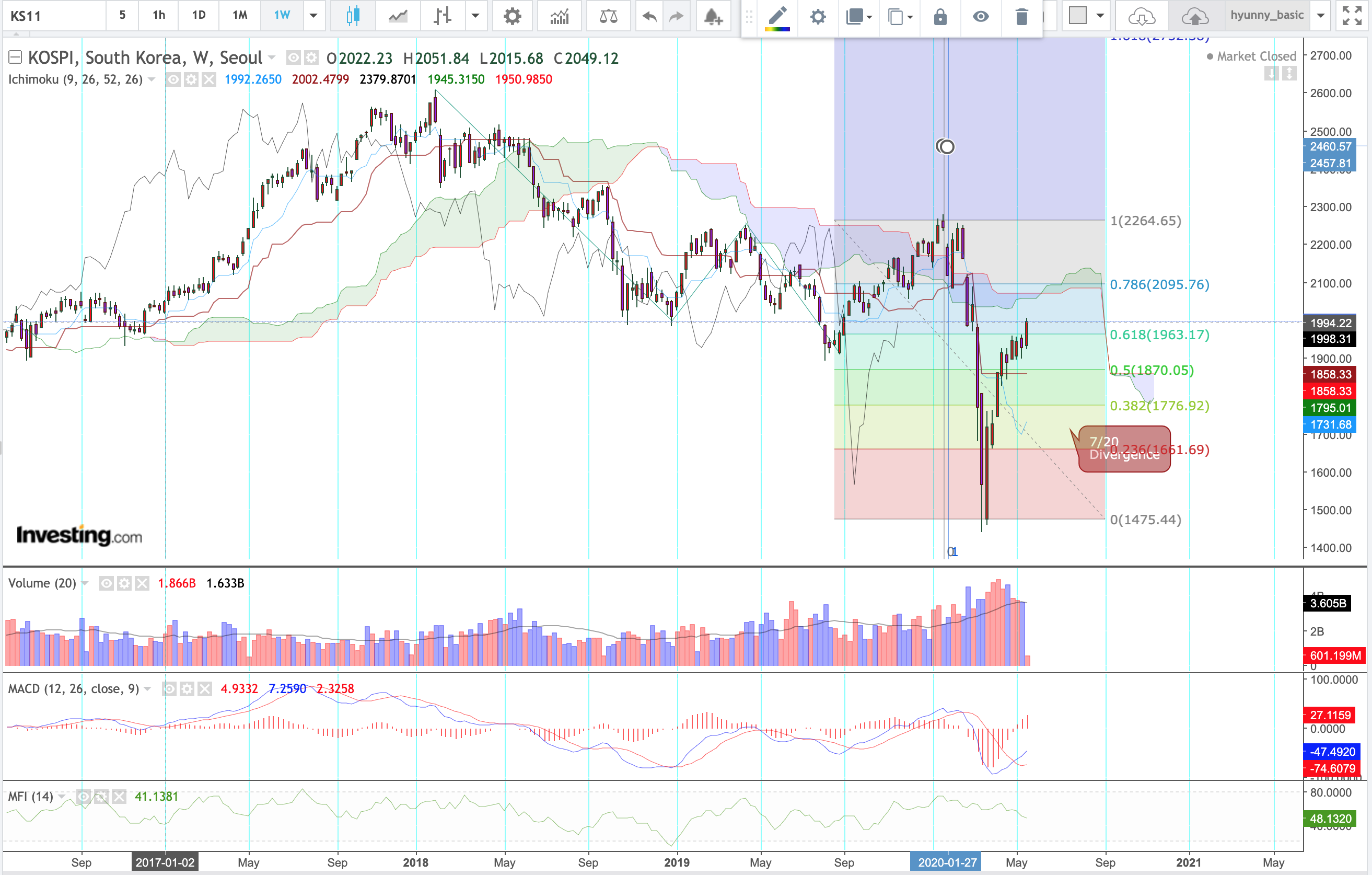Save chart layout to cloud

tap(1194, 17)
